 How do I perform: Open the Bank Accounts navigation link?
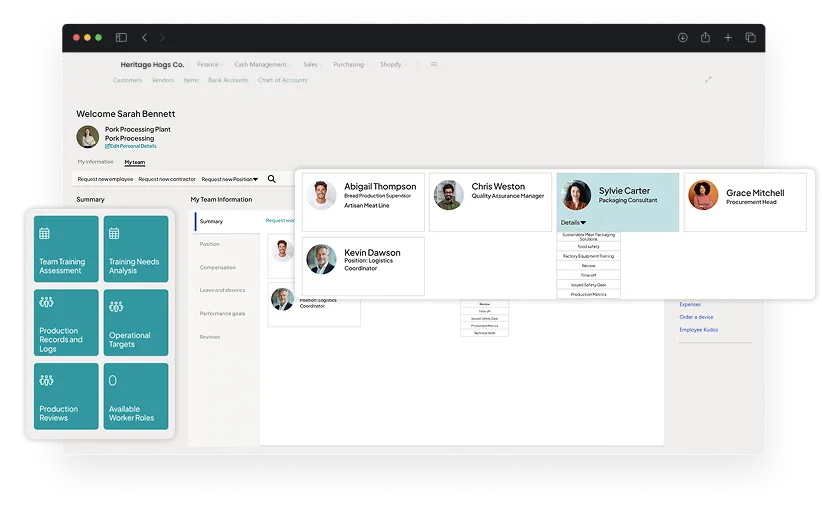click(228, 80)
